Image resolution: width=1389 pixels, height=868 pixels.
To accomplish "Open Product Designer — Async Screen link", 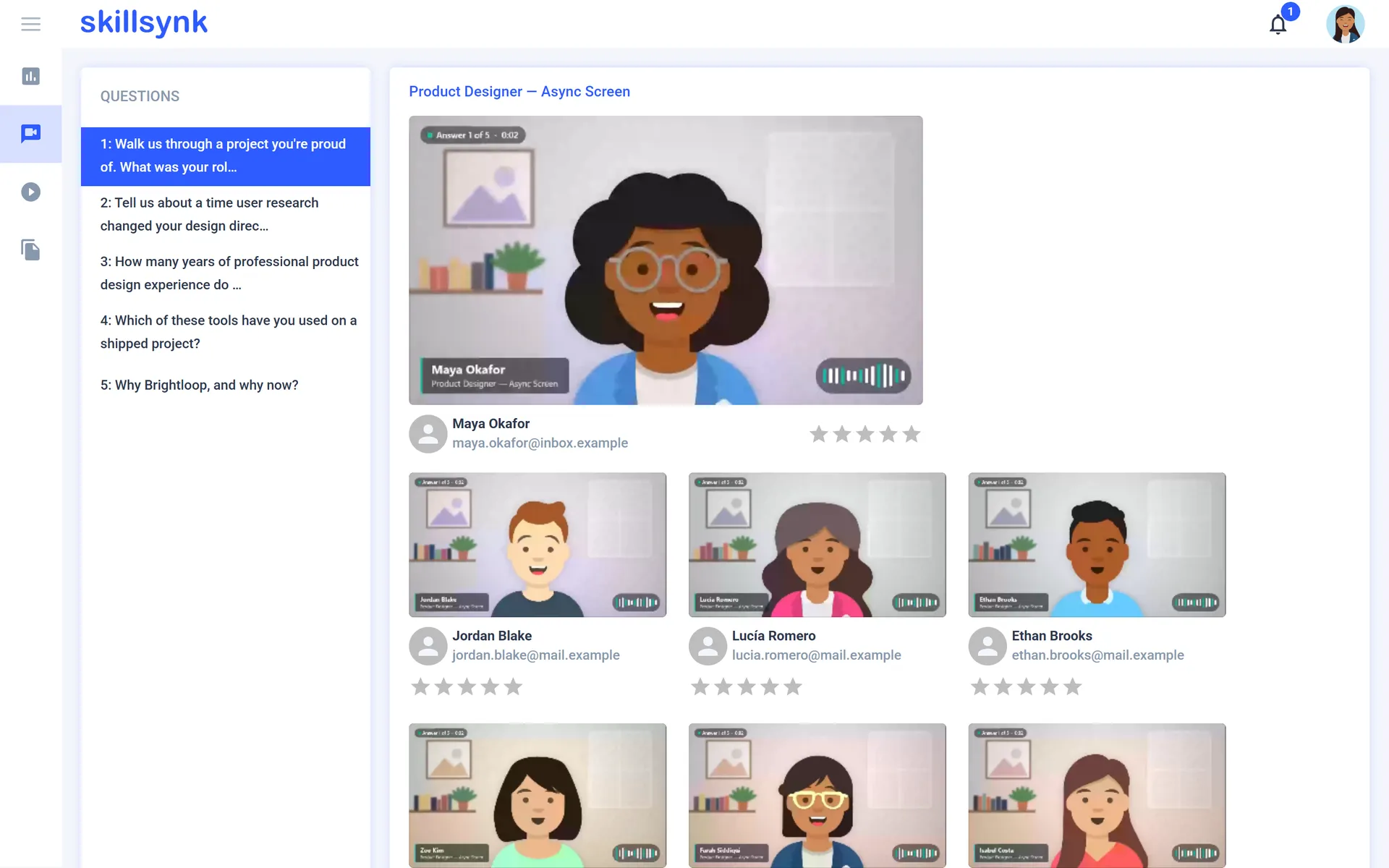I will 519,92.
